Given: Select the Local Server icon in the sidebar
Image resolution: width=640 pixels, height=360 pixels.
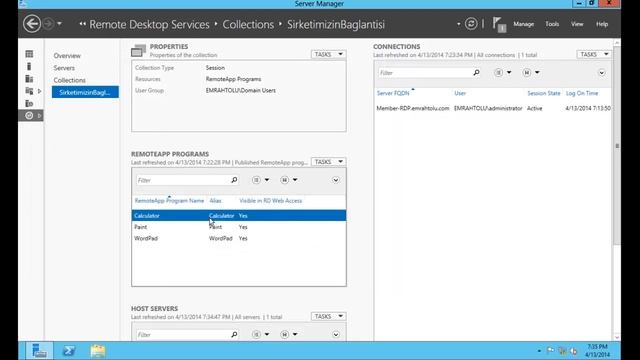Looking at the screenshot, I should (x=29, y=66).
